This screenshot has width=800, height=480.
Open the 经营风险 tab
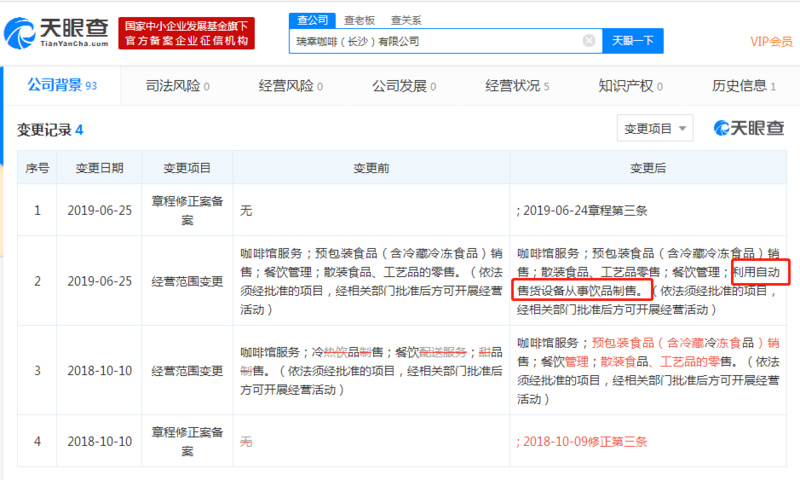[290, 86]
